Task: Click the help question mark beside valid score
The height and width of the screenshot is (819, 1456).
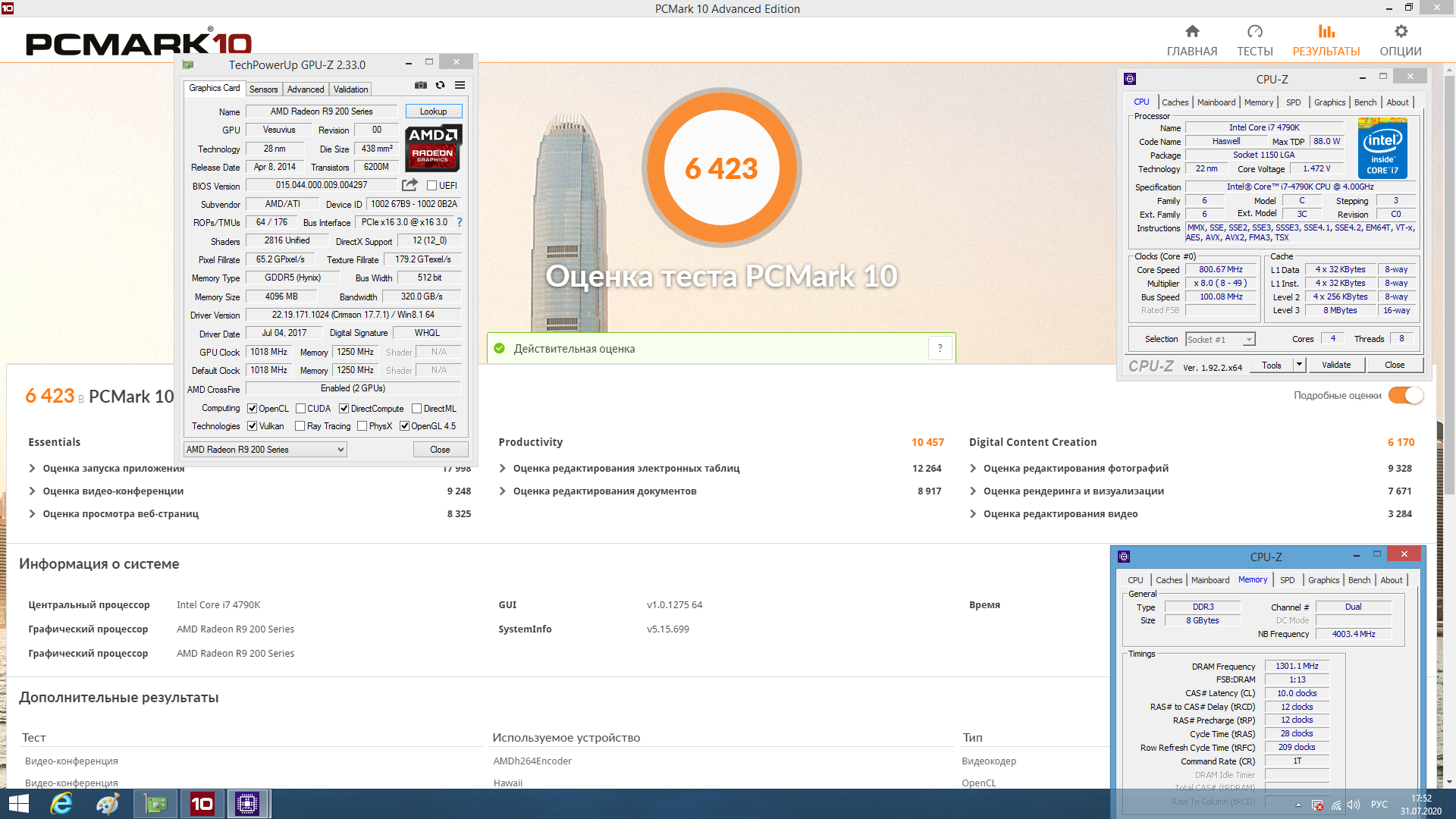Action: [x=940, y=348]
